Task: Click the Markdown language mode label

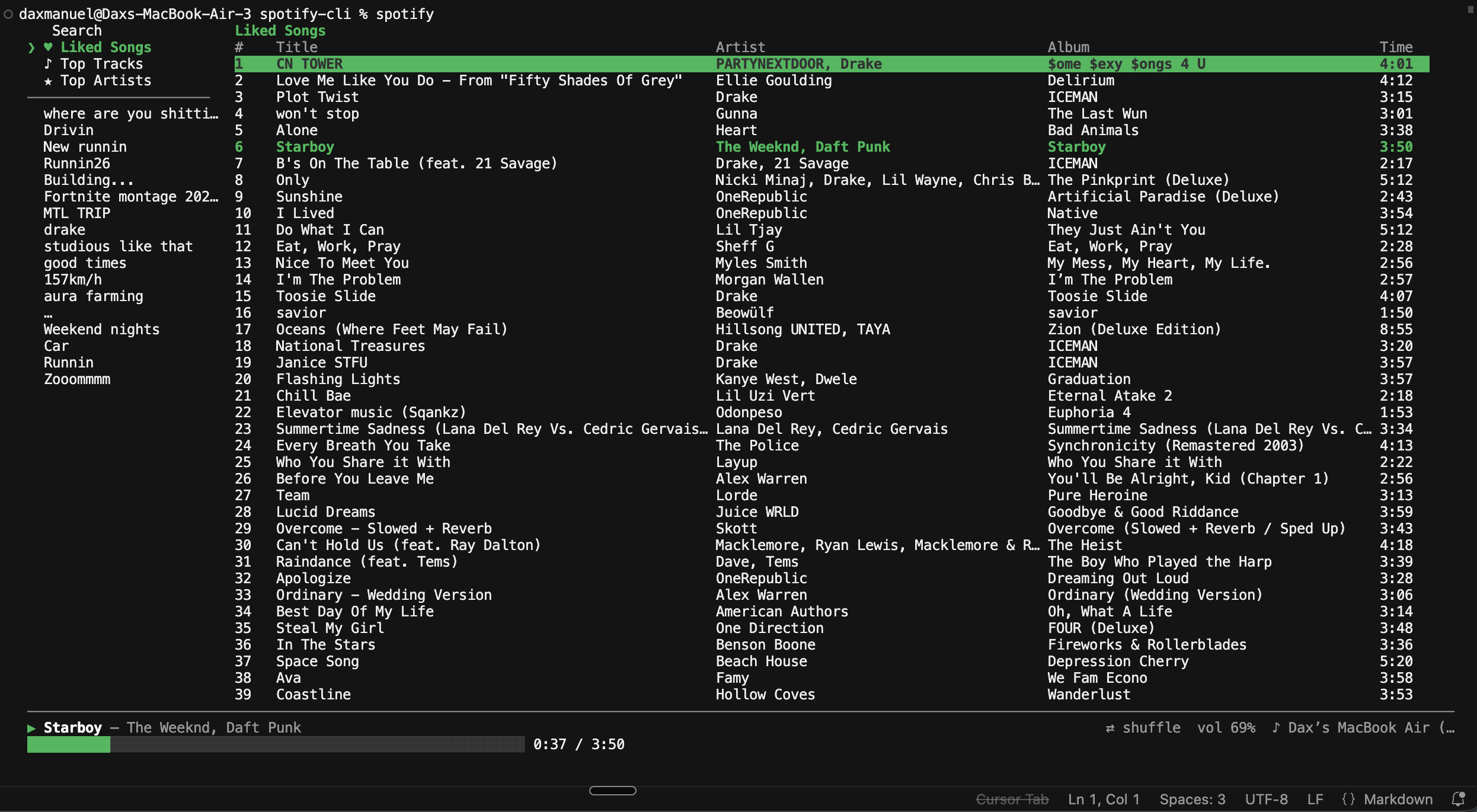Action: pos(1398,799)
